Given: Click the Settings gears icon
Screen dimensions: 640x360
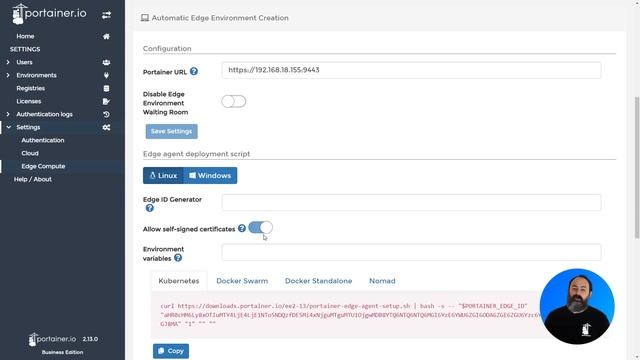Looking at the screenshot, I should (106, 127).
